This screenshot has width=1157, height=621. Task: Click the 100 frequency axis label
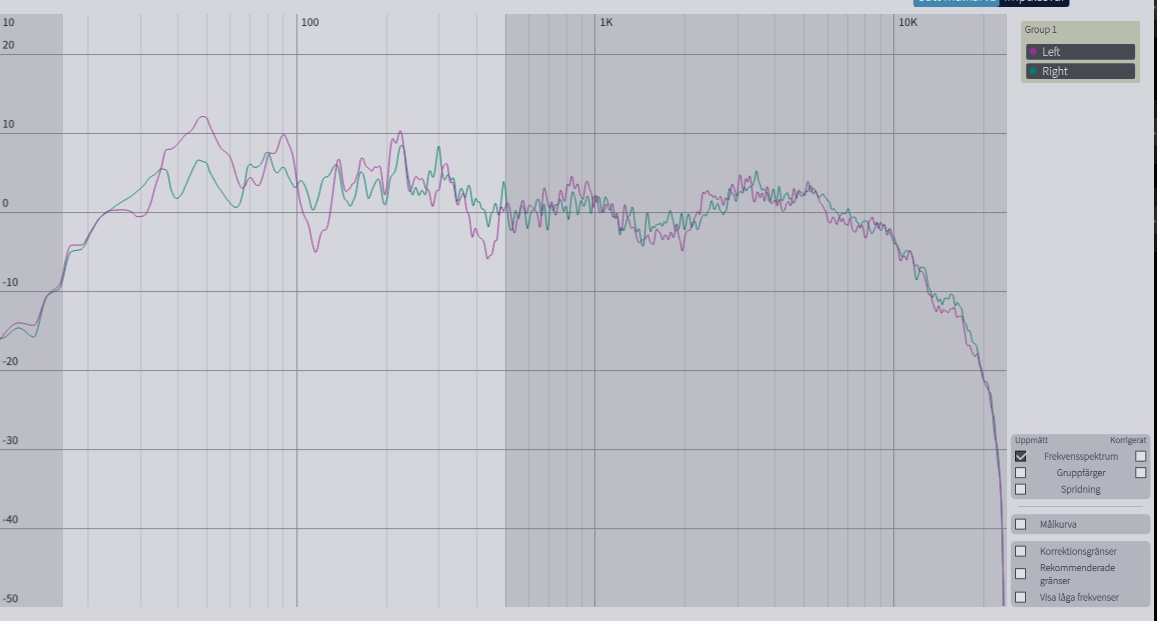pyautogui.click(x=310, y=22)
